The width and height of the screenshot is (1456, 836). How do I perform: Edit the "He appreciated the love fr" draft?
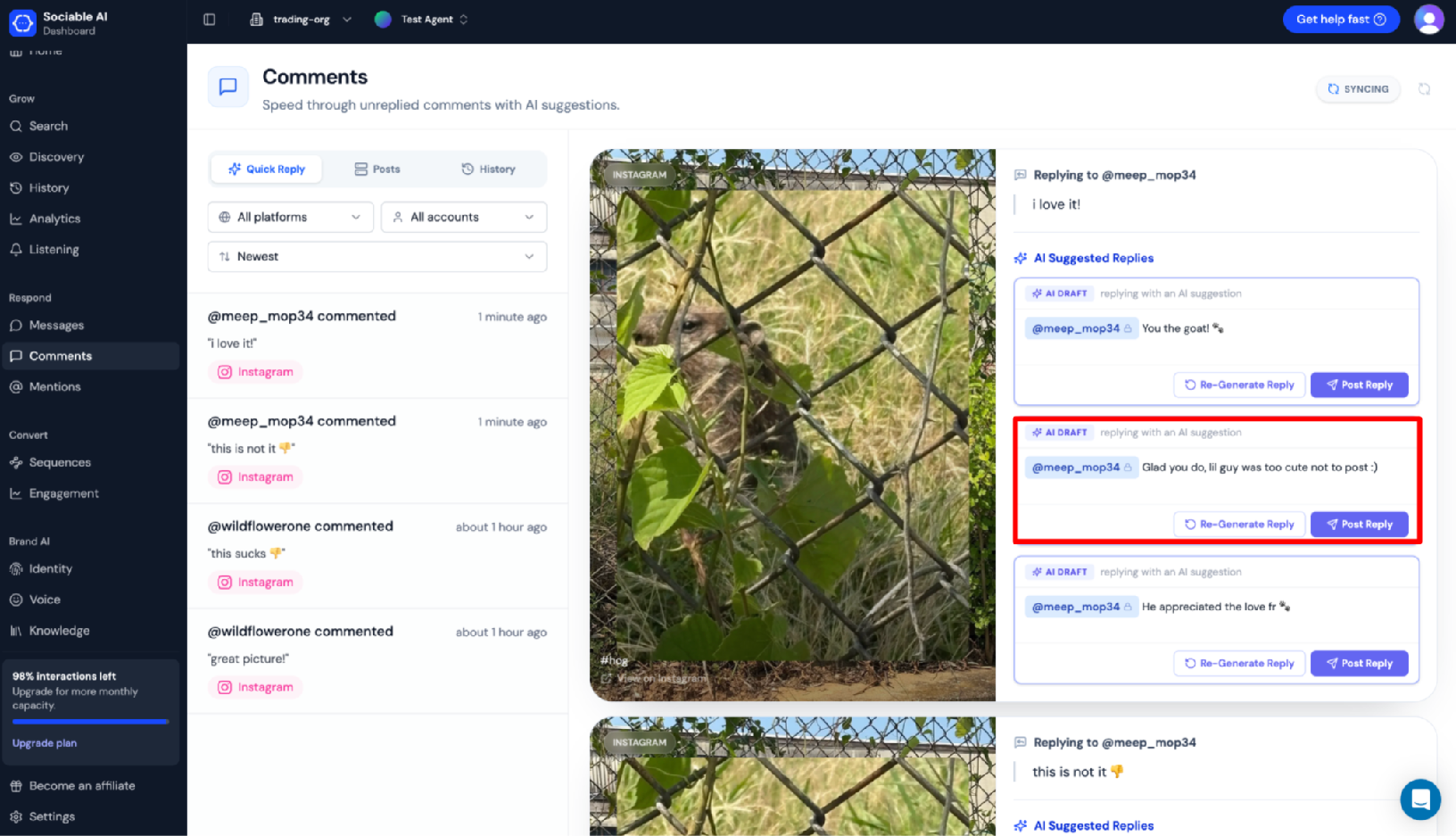1216,607
